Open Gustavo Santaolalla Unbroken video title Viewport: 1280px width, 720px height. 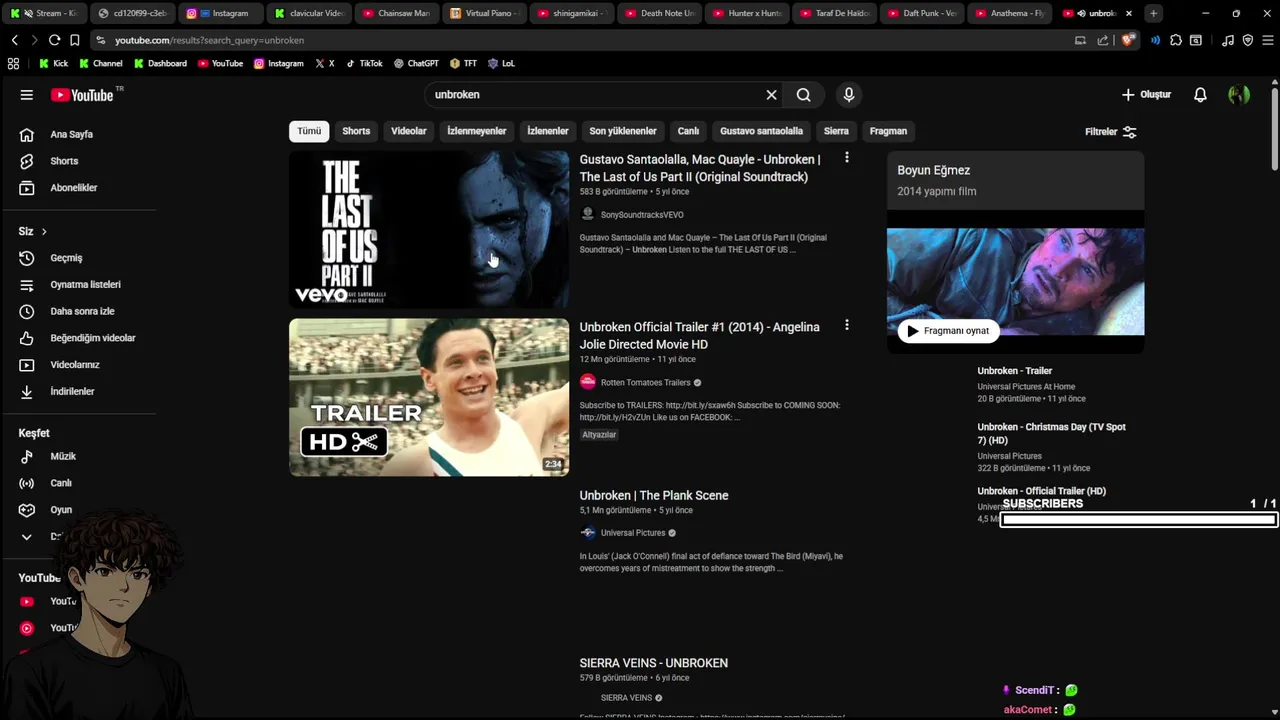coord(700,168)
